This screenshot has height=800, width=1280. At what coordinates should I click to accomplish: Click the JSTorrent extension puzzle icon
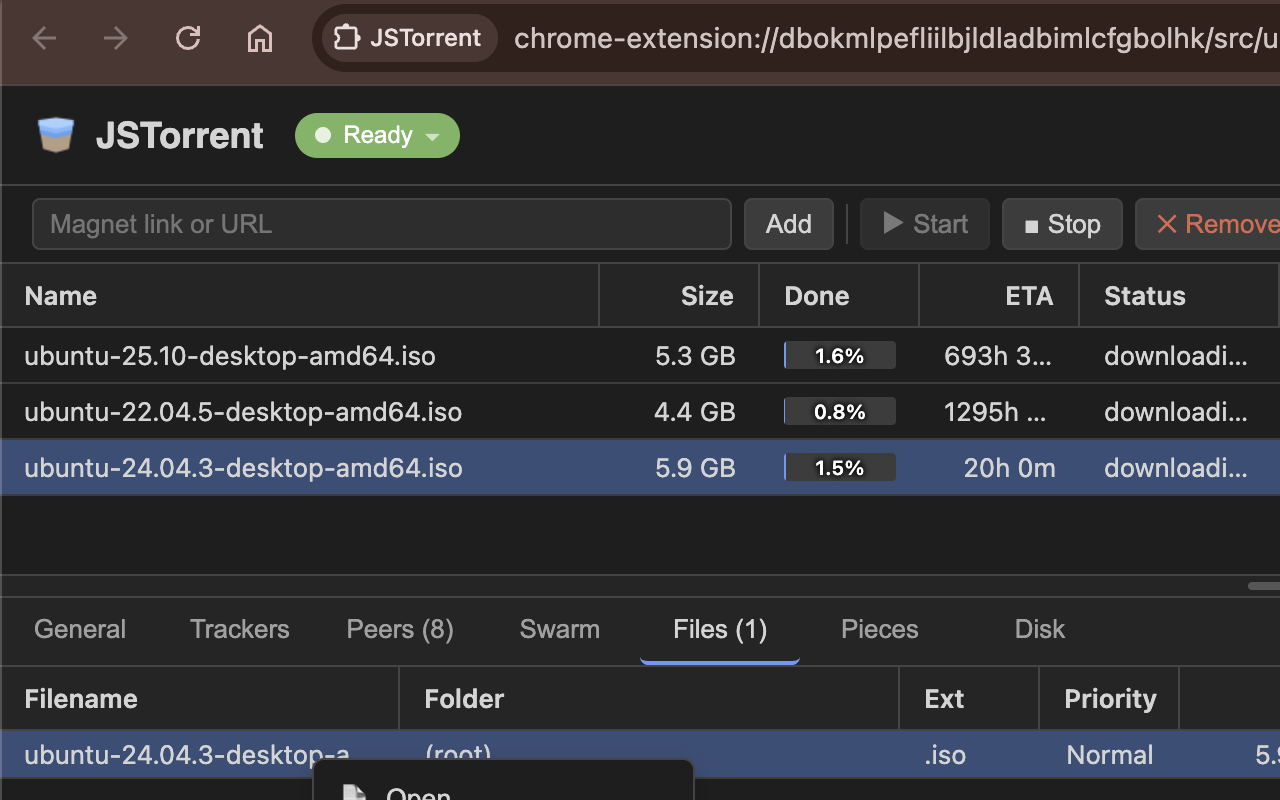[347, 39]
